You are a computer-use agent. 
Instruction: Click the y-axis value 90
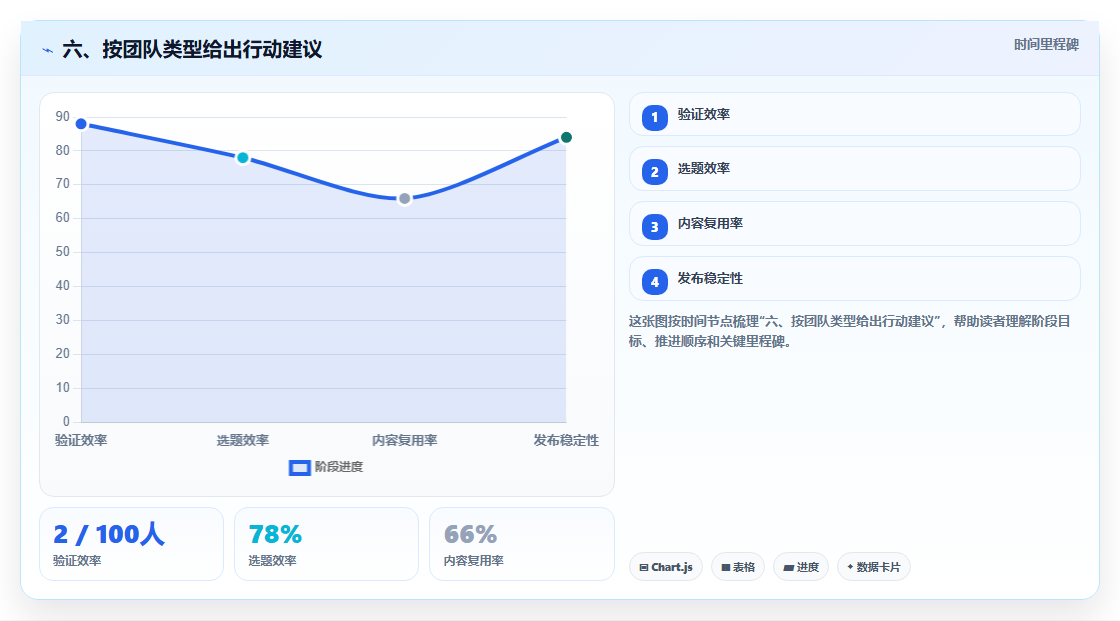point(63,116)
